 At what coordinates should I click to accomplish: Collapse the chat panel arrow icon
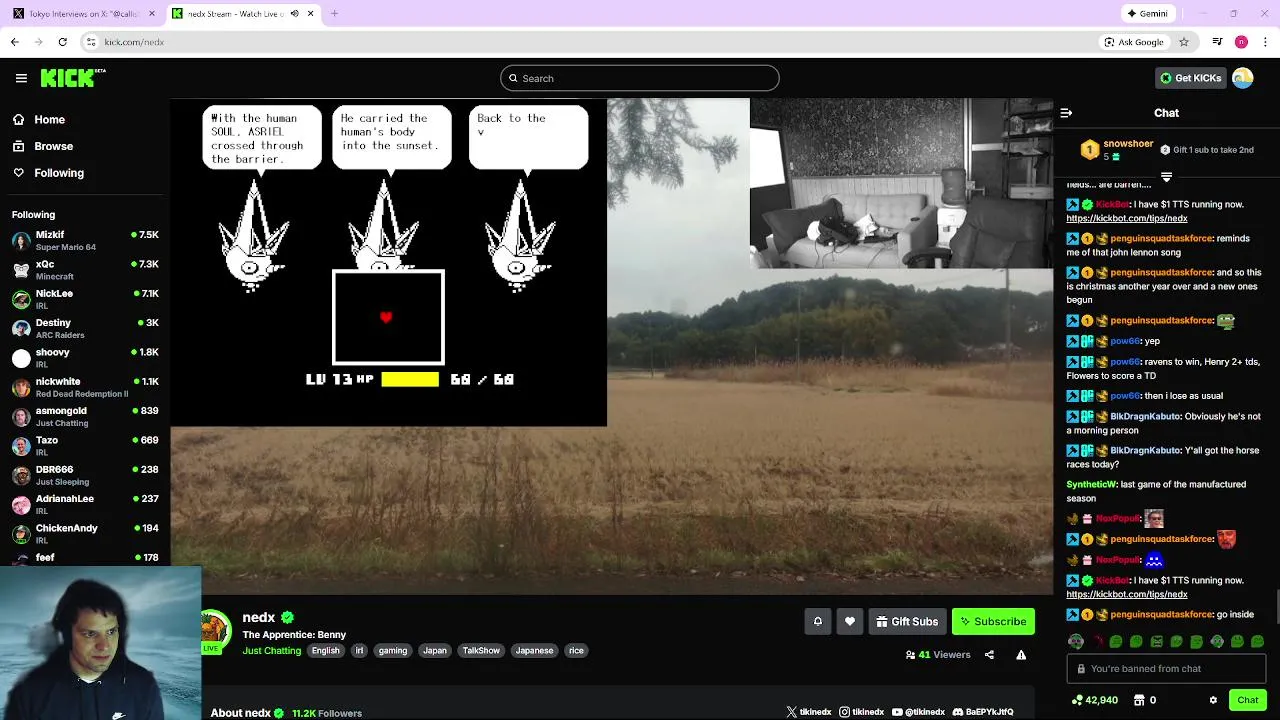(1066, 113)
